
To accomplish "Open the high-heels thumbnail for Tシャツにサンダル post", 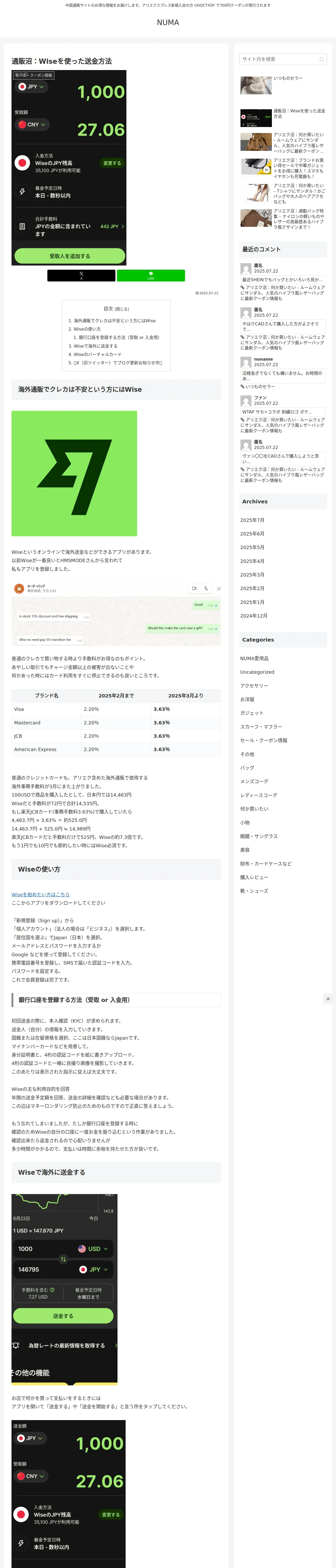I will click(x=256, y=193).
